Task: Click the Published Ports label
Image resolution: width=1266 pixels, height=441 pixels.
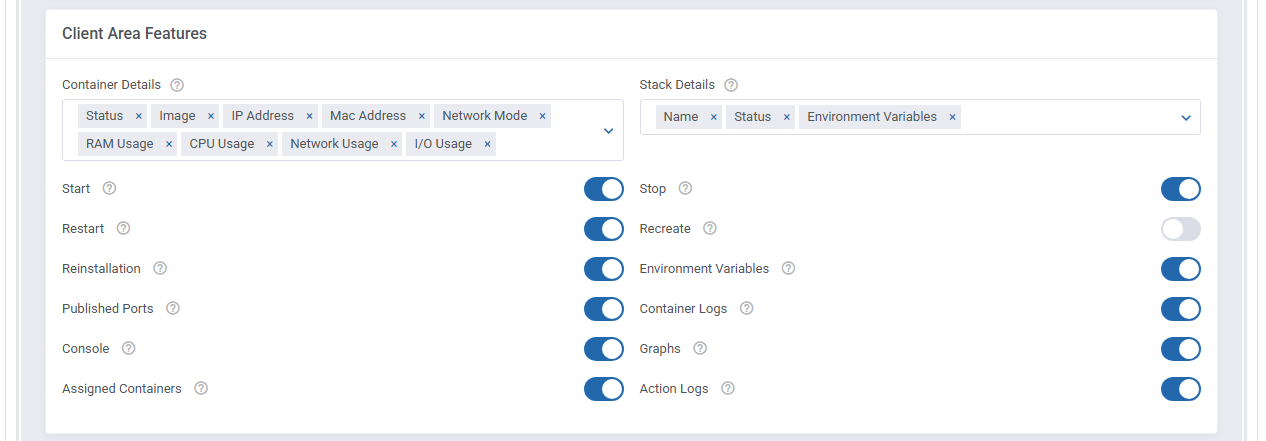Action: point(108,308)
